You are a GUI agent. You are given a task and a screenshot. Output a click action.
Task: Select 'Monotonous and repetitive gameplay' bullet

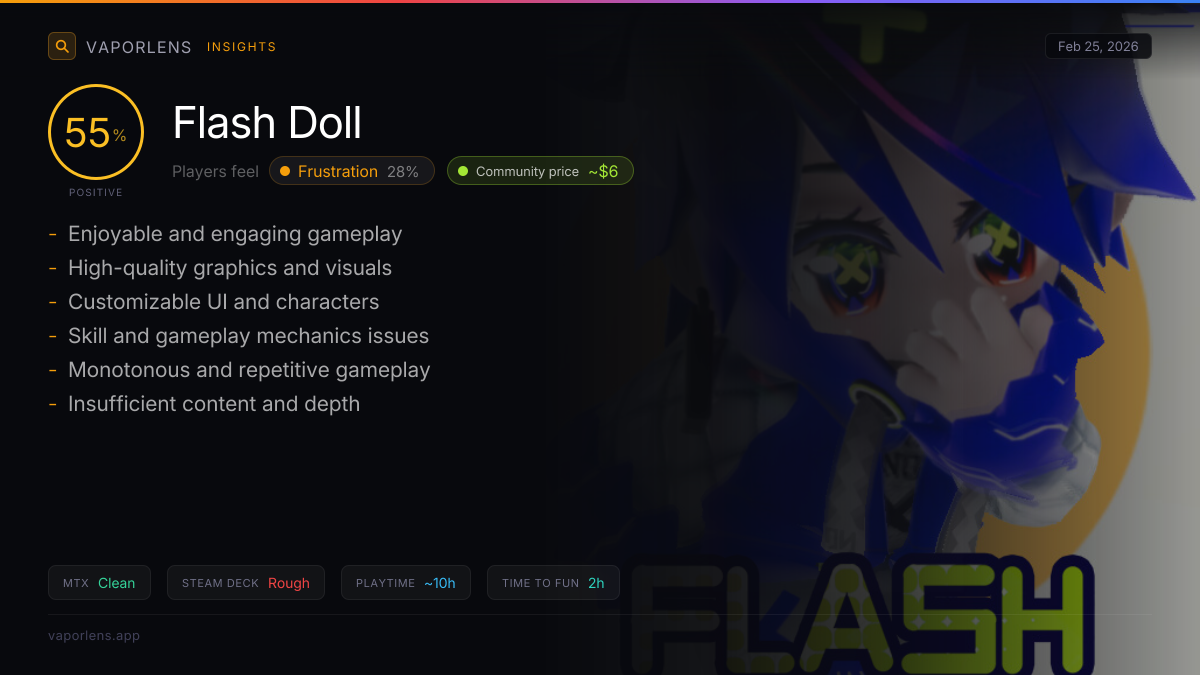click(x=249, y=370)
